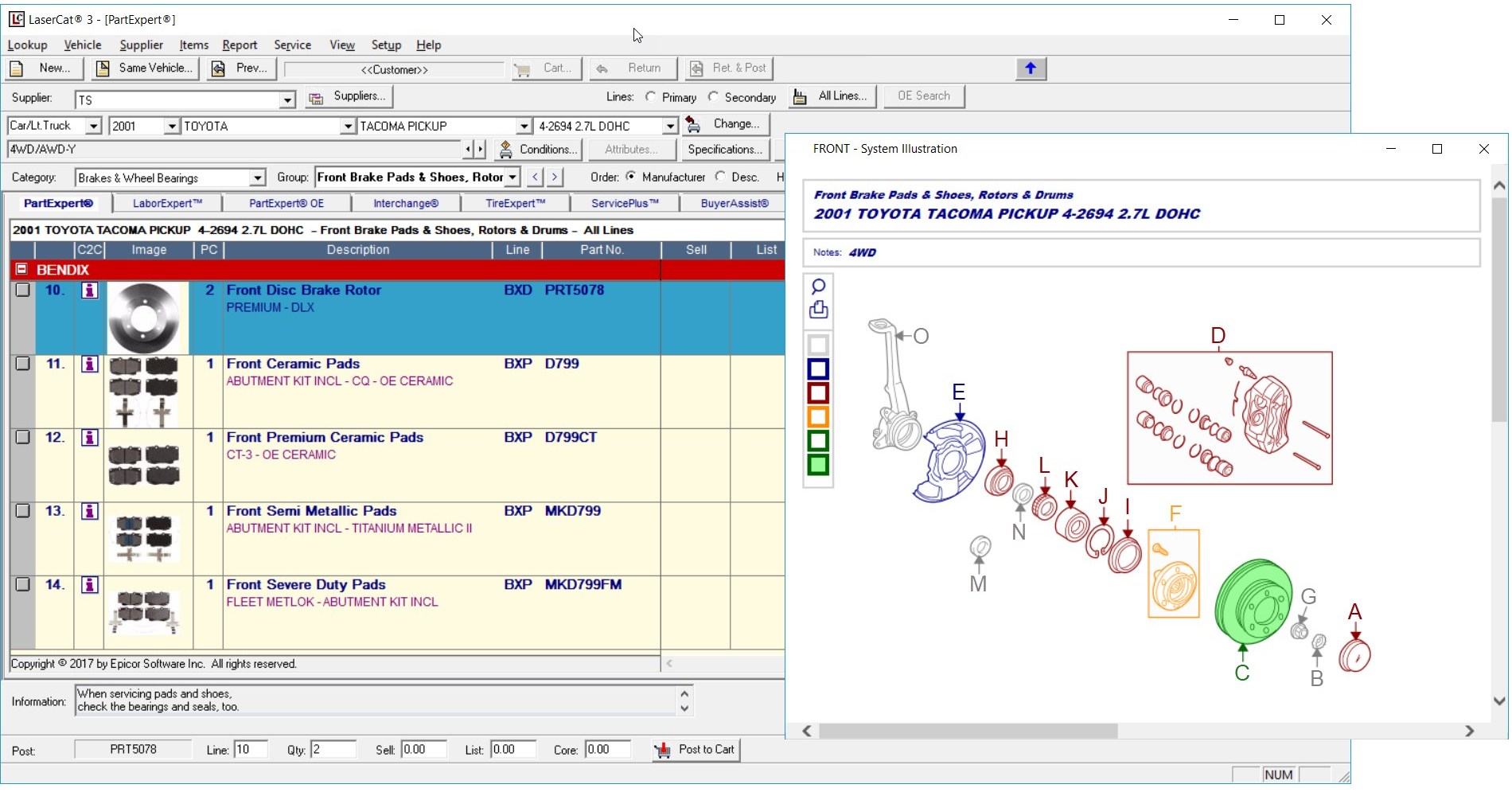The image size is (1512, 792).
Task: Open the Vehicle menu
Action: coord(82,45)
